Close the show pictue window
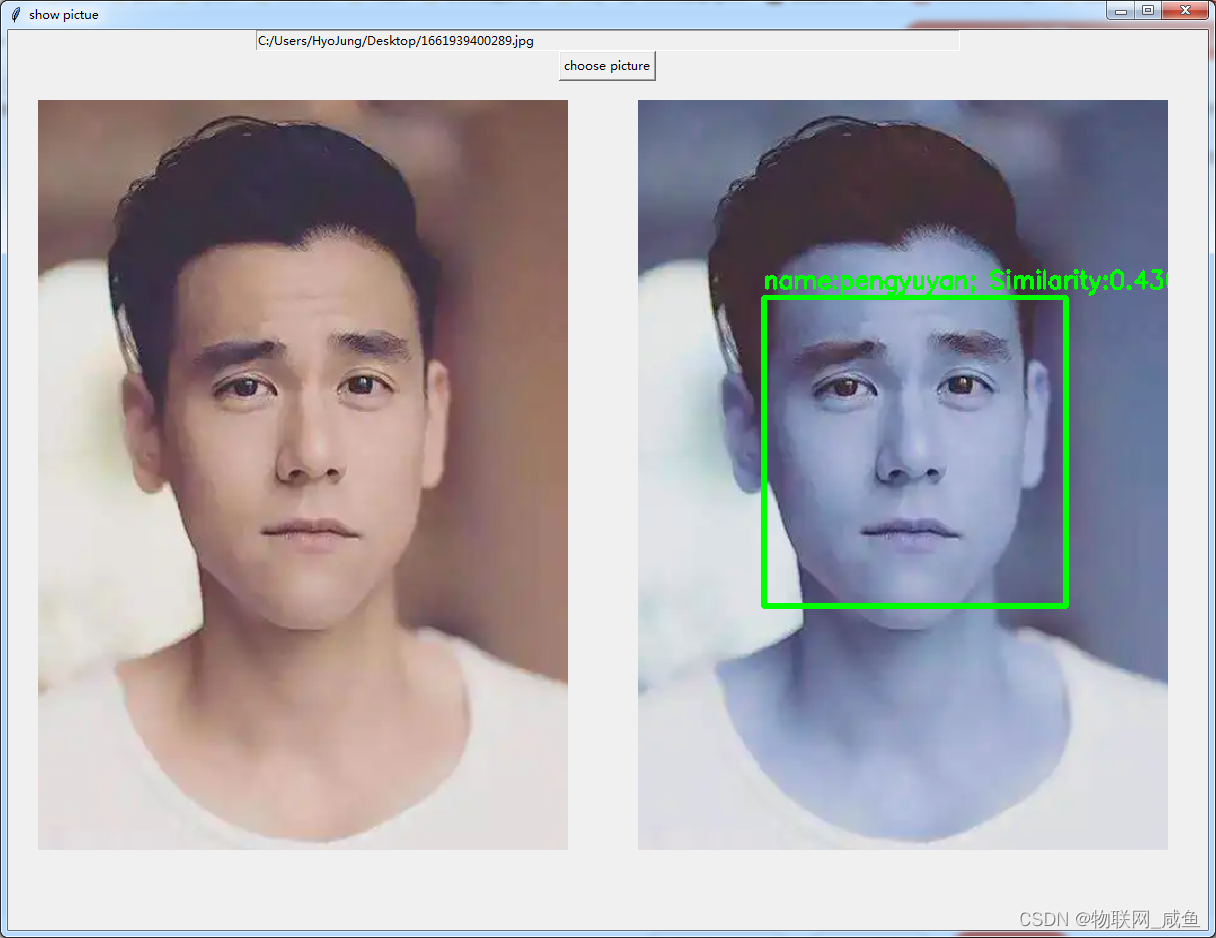This screenshot has height=938, width=1216. pos(1185,11)
